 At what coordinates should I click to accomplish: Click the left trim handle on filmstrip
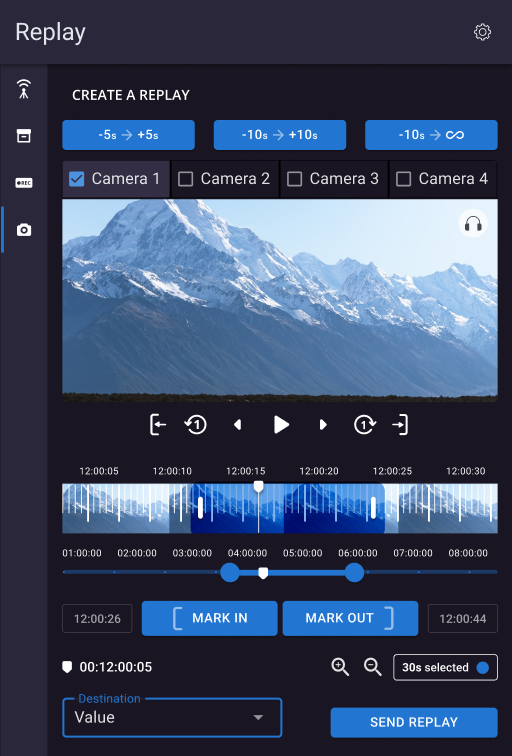click(x=201, y=508)
